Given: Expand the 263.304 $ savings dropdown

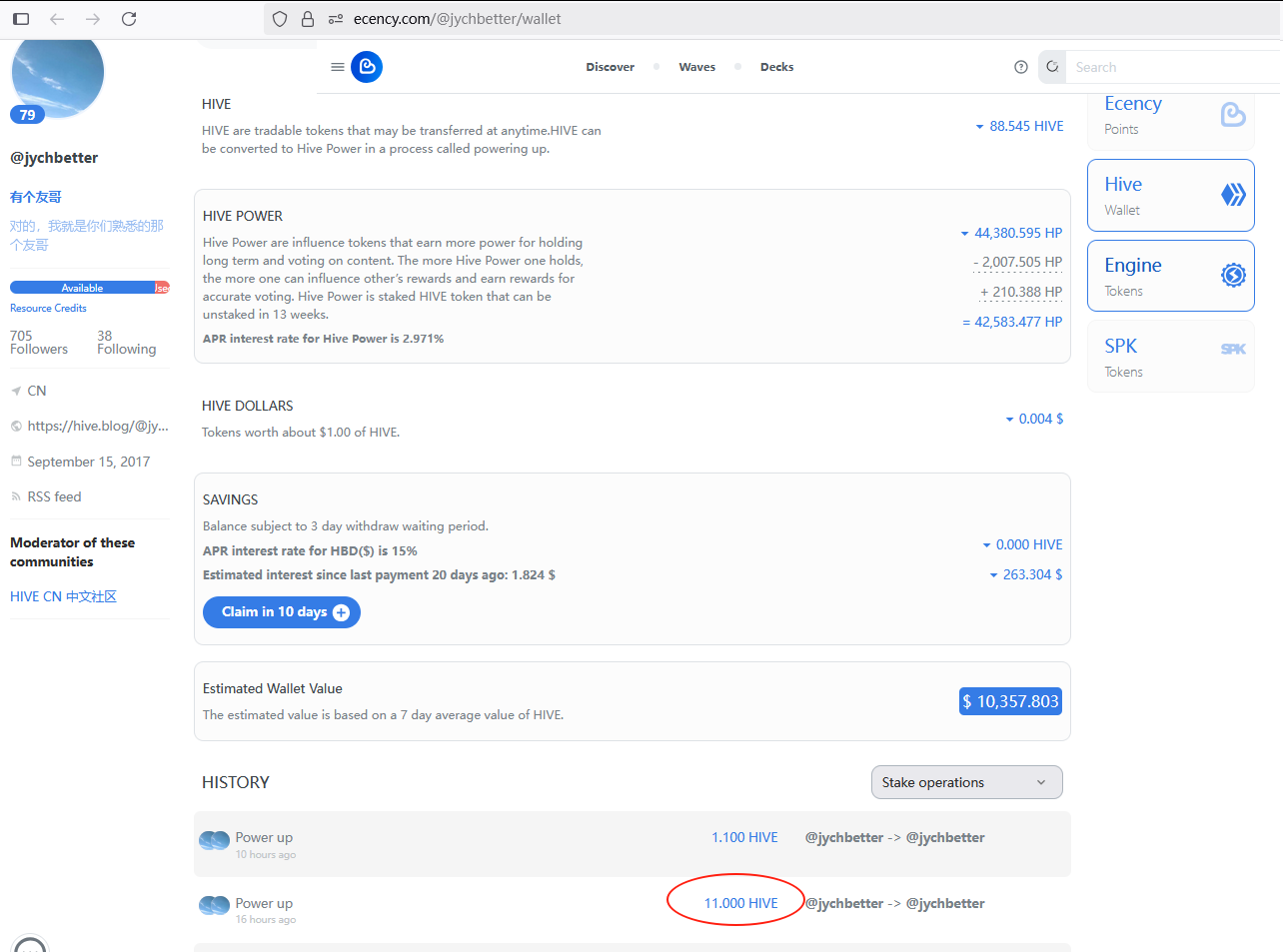Looking at the screenshot, I should point(1026,574).
